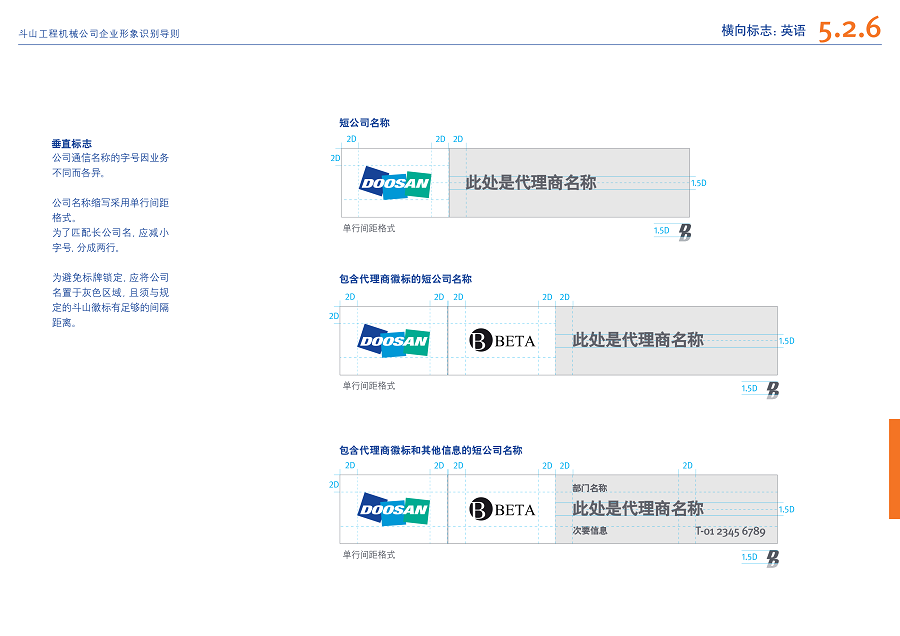Click the Doosan logo in 包含代理商徽标的短公司名称 diagram
The width and height of the screenshot is (900, 636).
(x=394, y=341)
